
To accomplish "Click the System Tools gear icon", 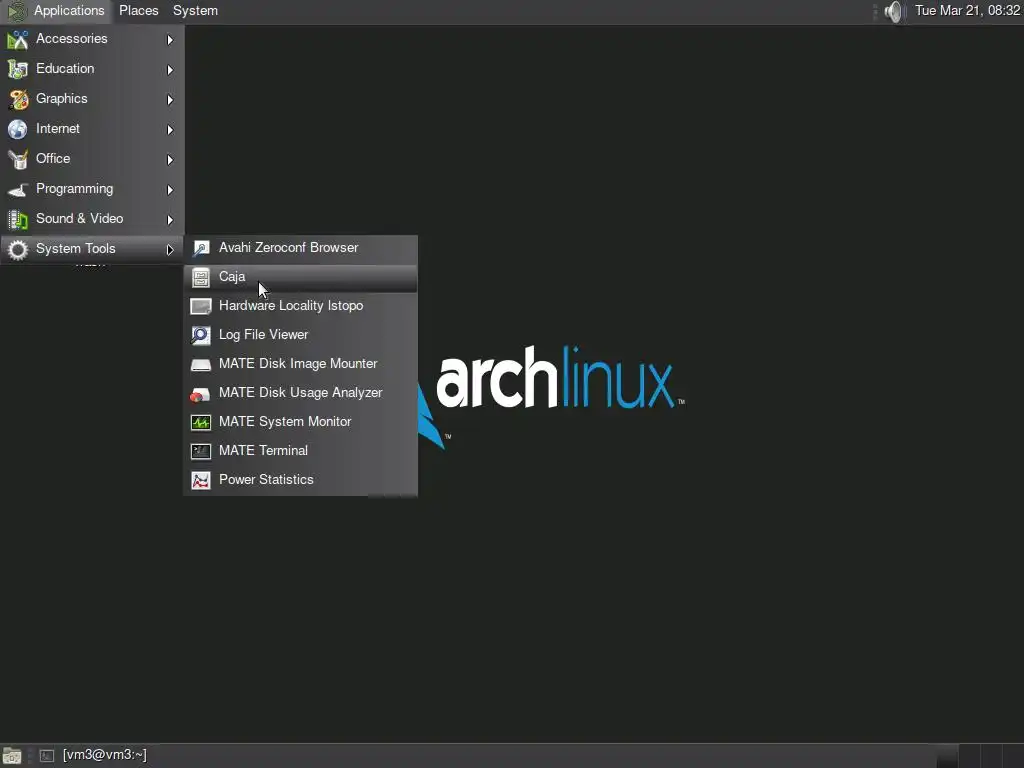I will tap(18, 249).
